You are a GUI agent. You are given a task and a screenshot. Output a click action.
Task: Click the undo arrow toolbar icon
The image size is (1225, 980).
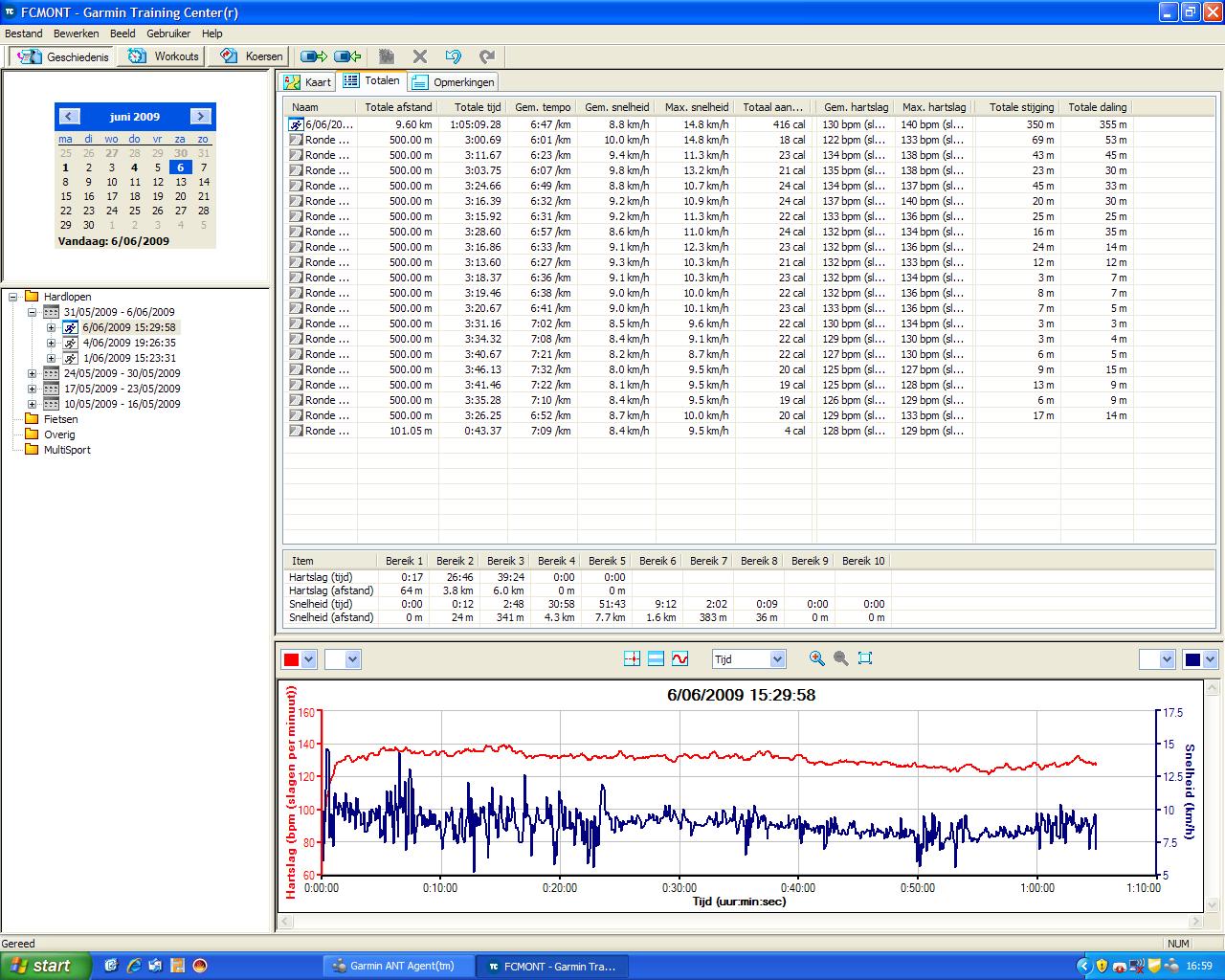[454, 56]
